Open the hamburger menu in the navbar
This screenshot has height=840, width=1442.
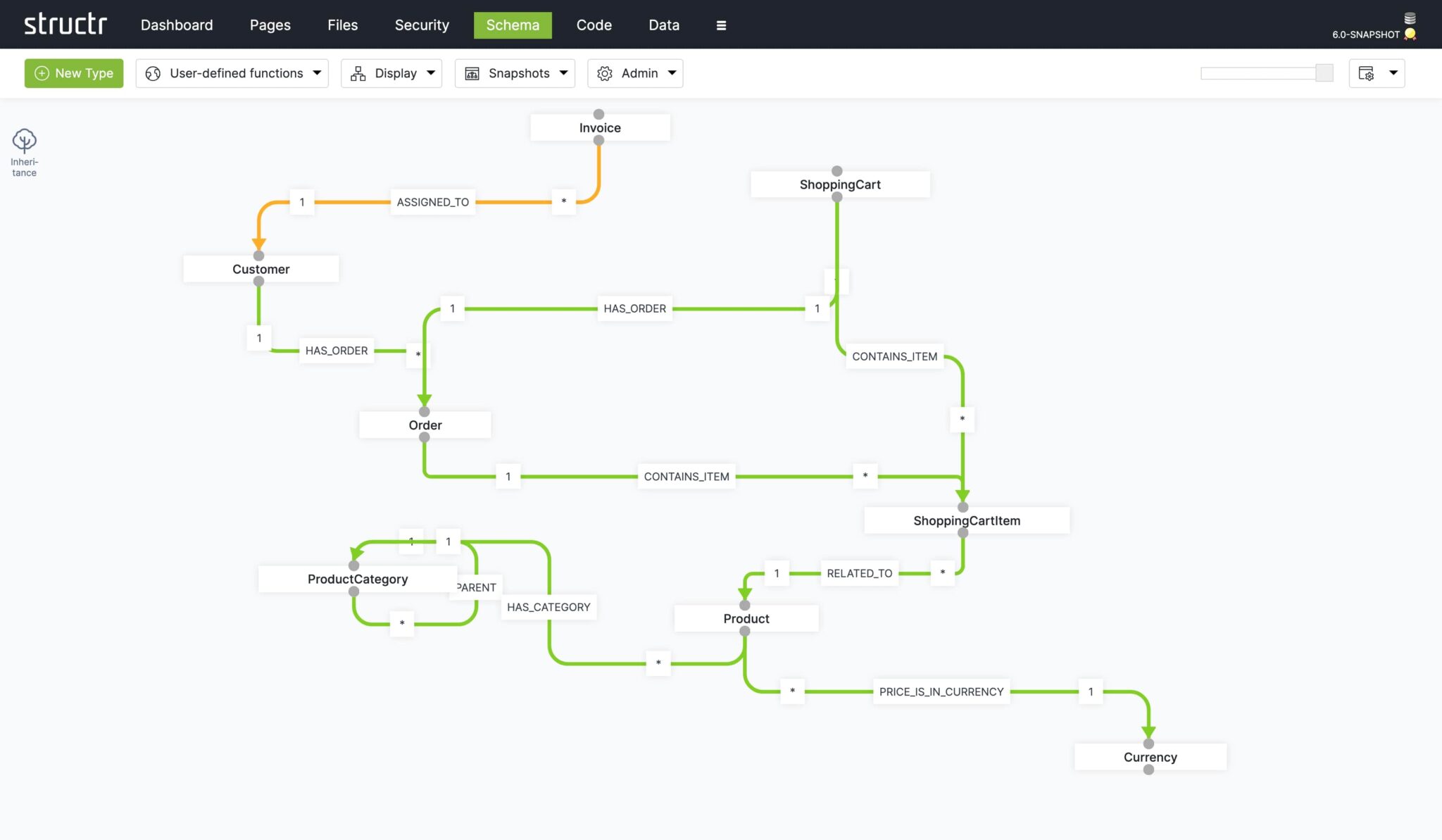721,25
